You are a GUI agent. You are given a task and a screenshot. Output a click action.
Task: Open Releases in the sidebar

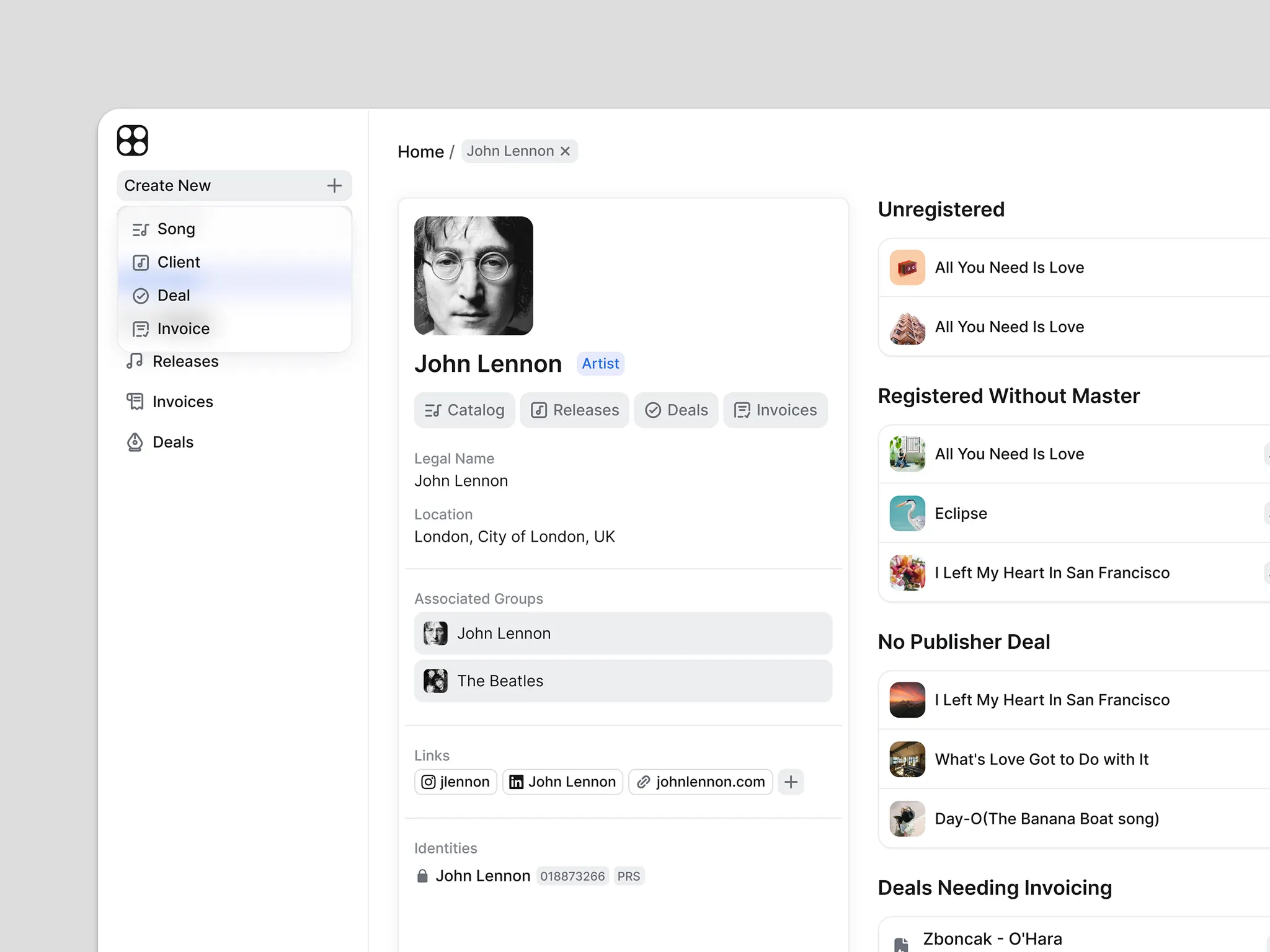tap(185, 361)
